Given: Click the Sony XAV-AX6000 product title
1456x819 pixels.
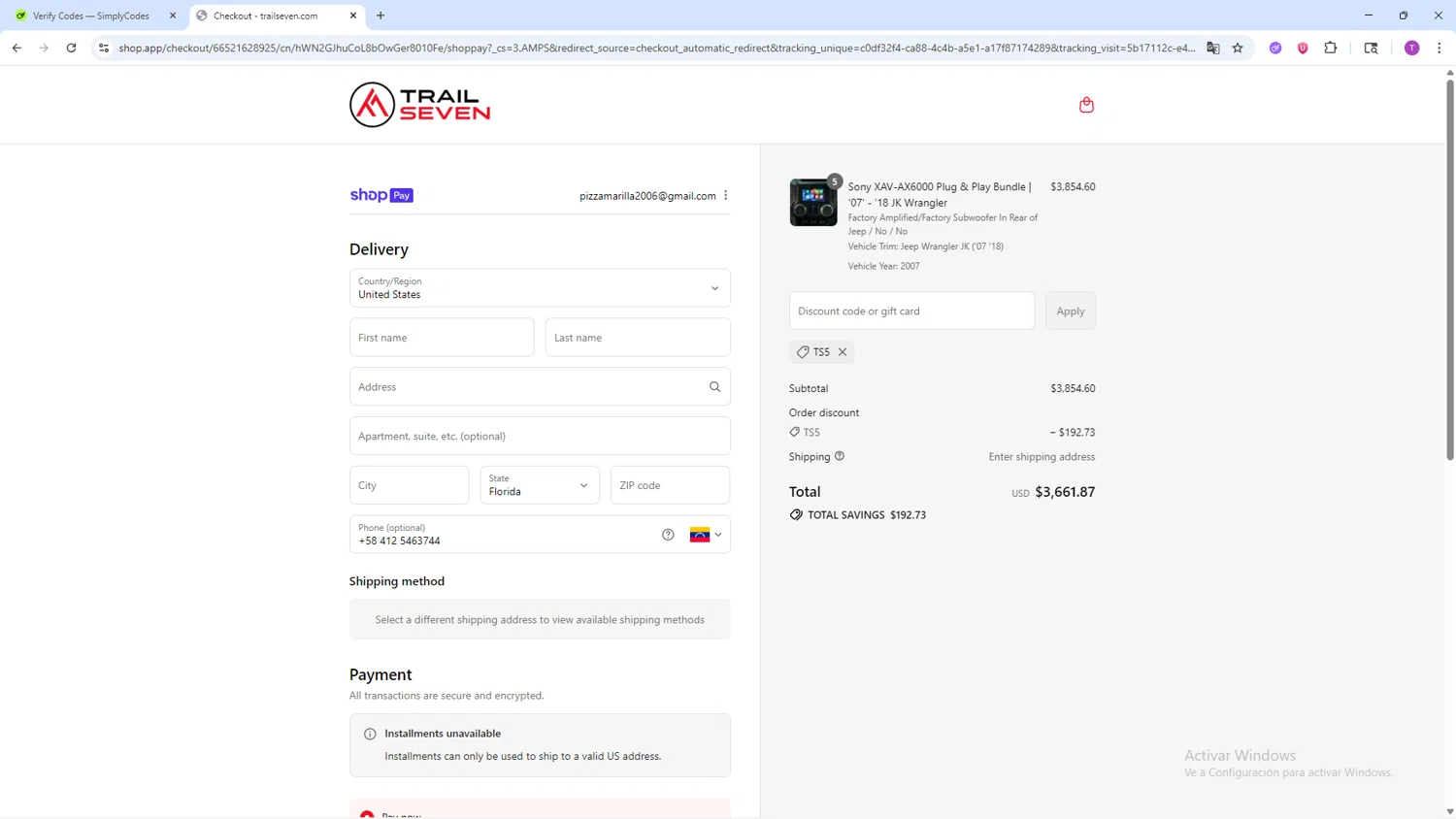Looking at the screenshot, I should (940, 194).
